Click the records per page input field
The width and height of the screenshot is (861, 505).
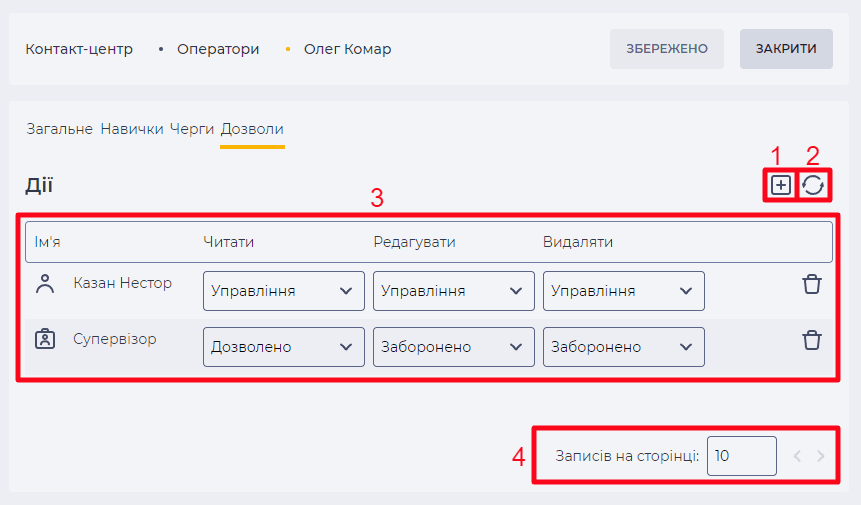(742, 456)
